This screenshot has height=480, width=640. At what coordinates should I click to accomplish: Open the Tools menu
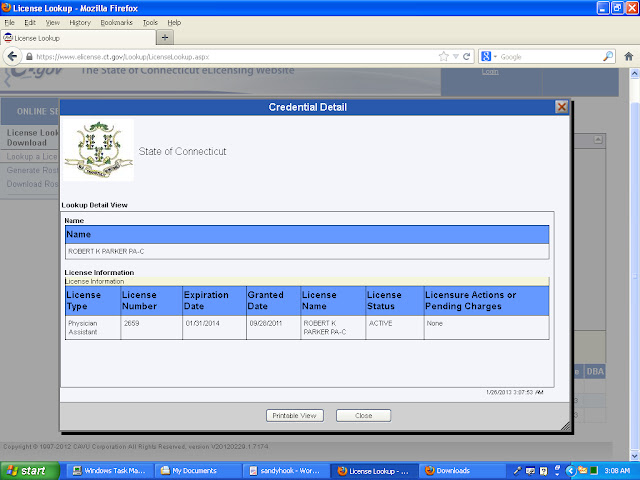pos(150,22)
